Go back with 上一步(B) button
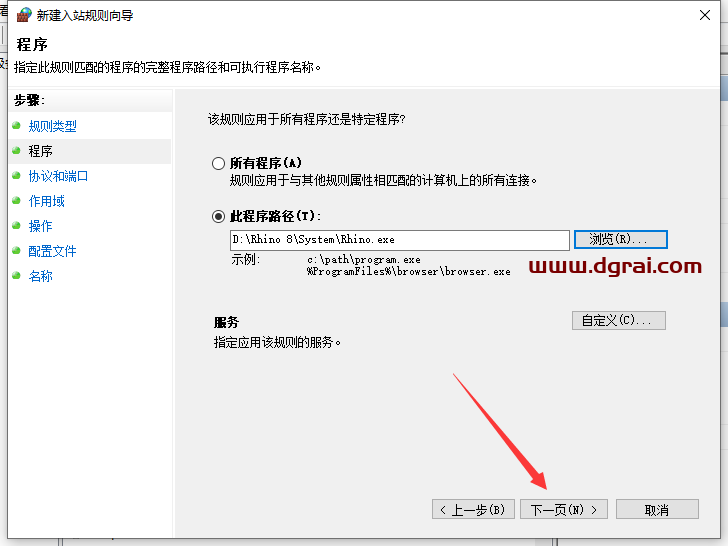 (473, 510)
